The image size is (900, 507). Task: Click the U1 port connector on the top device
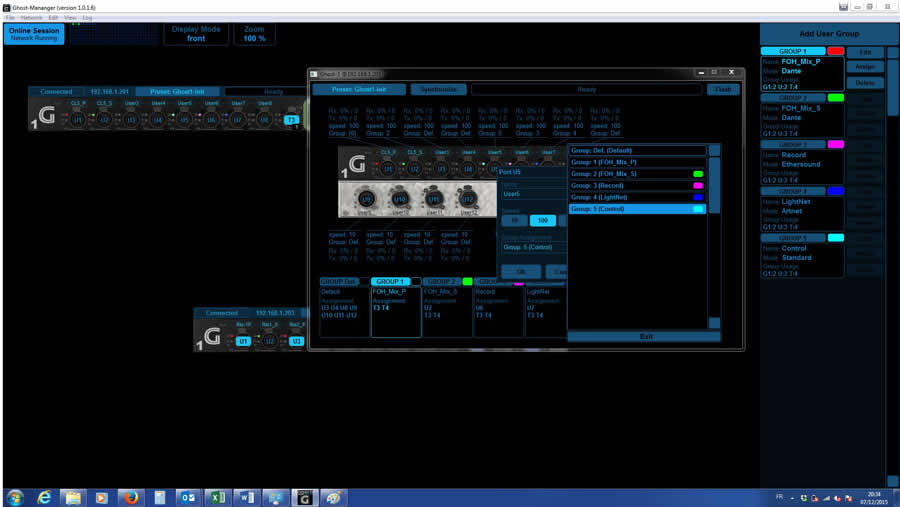pos(78,120)
